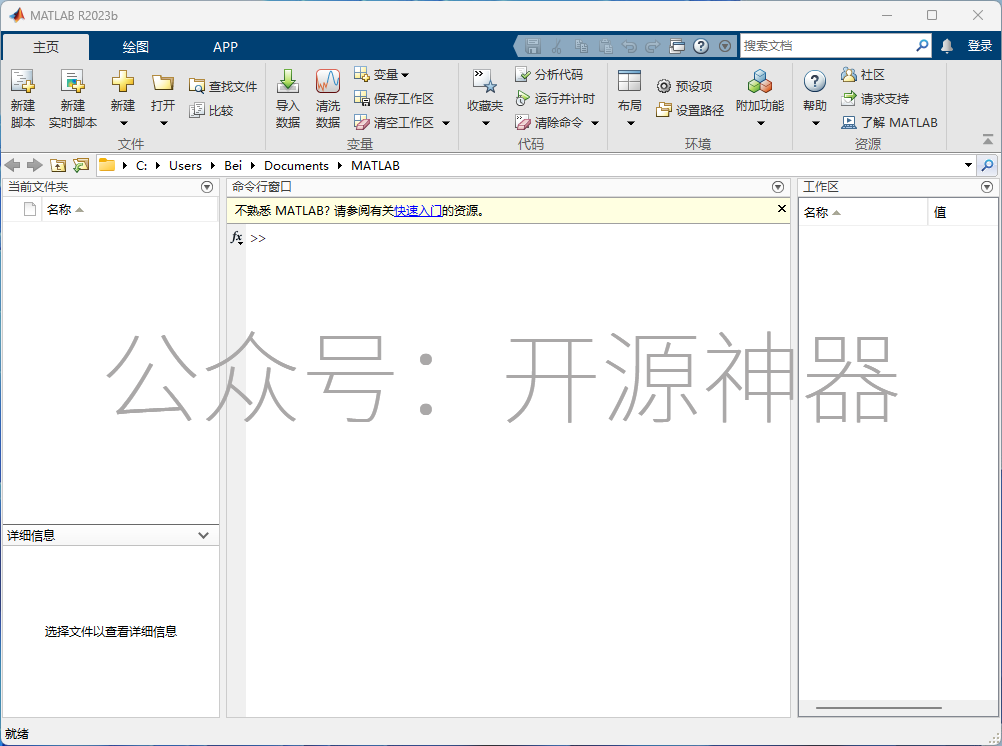The height and width of the screenshot is (746, 1002).
Task: Open 工作区 panel actions menu
Action: (x=987, y=187)
